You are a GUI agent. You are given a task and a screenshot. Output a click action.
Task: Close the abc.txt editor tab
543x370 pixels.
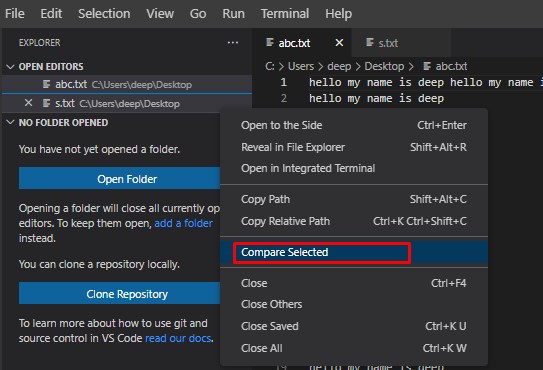point(339,43)
